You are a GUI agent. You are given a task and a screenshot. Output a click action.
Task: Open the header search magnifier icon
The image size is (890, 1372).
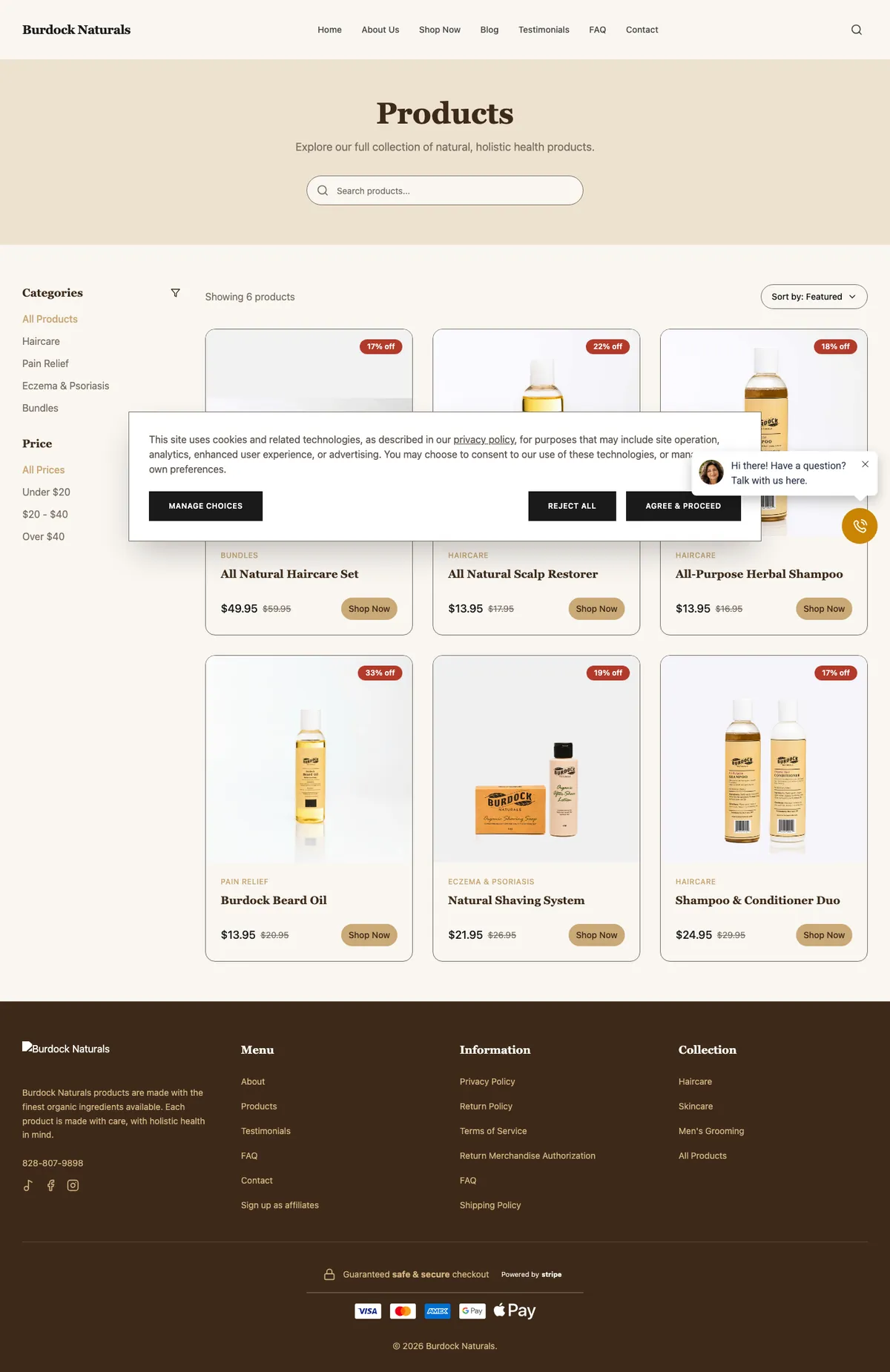coord(857,30)
